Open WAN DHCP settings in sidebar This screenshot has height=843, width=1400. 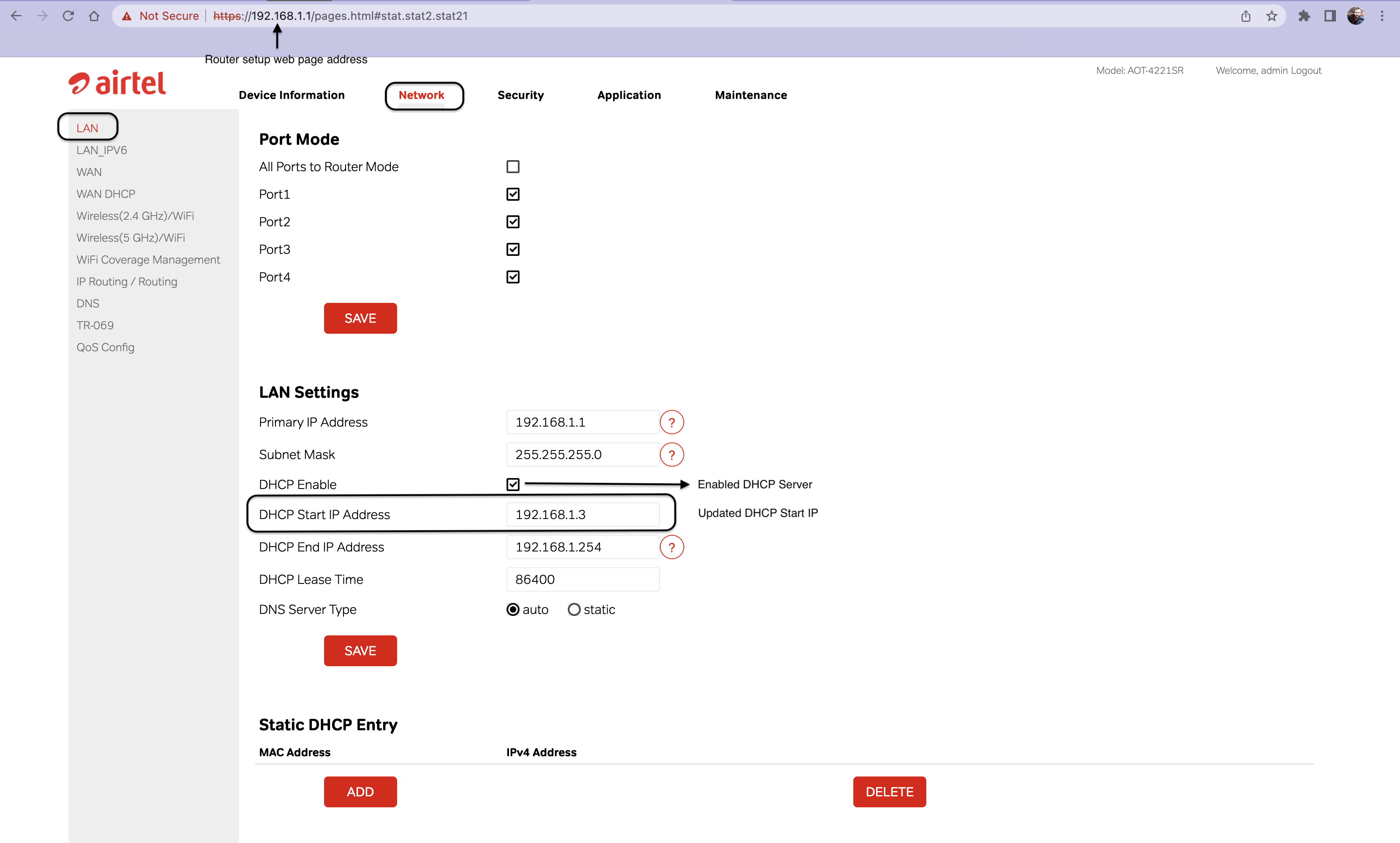[x=106, y=194]
